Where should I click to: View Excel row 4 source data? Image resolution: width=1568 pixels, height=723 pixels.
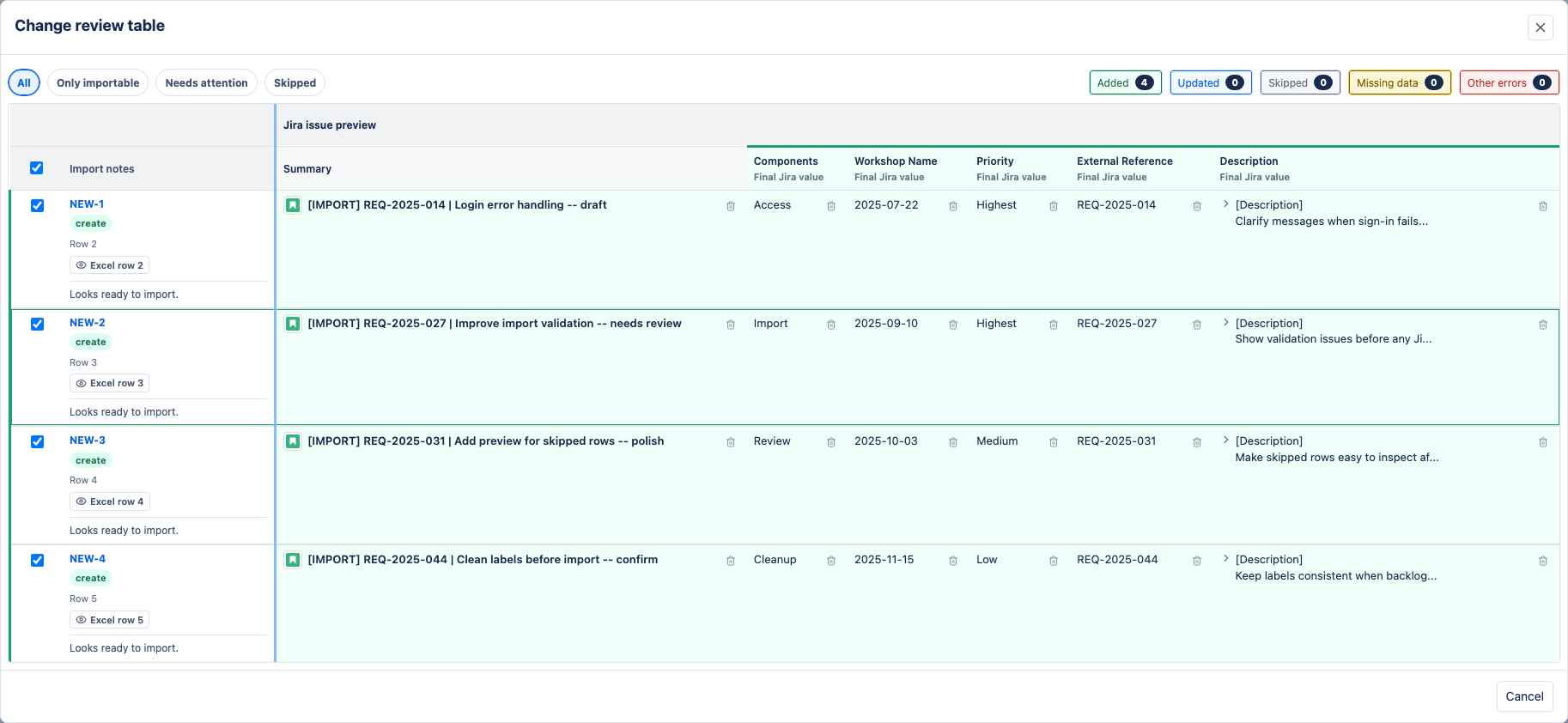pos(110,501)
